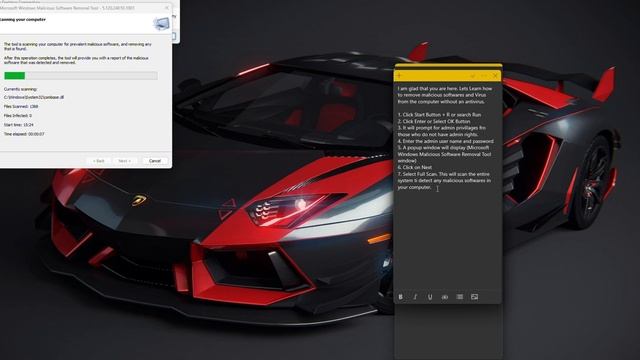Viewport: 640px width, 360px height.
Task: Toggle italic formatting in the sticky note
Action: [415, 297]
